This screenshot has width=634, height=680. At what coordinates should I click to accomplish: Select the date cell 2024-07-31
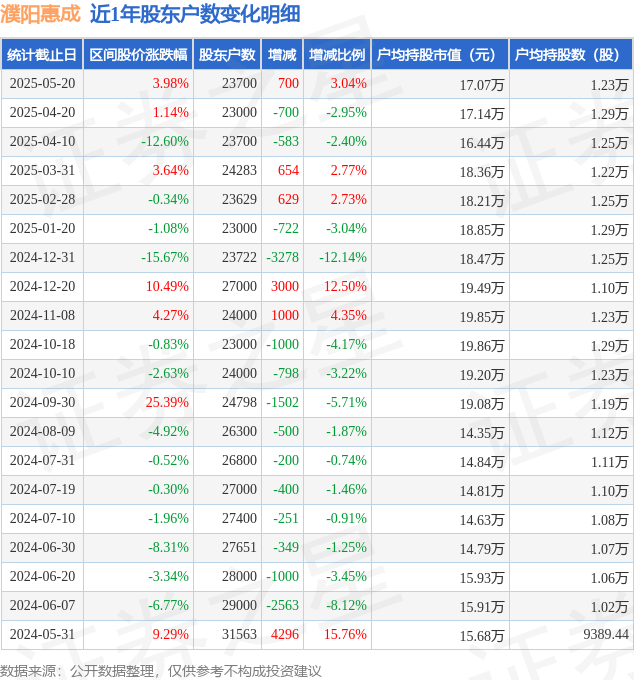click(42, 460)
